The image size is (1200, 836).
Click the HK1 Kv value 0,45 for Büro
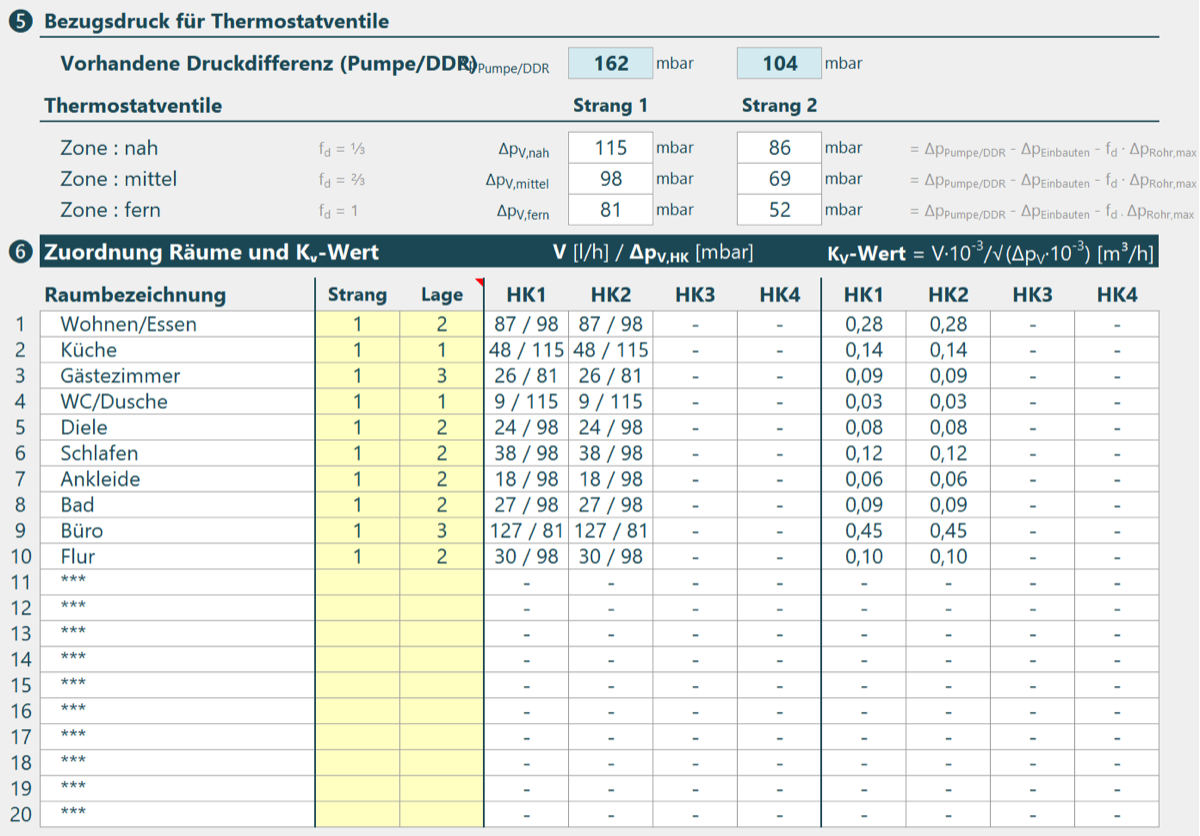(x=864, y=531)
